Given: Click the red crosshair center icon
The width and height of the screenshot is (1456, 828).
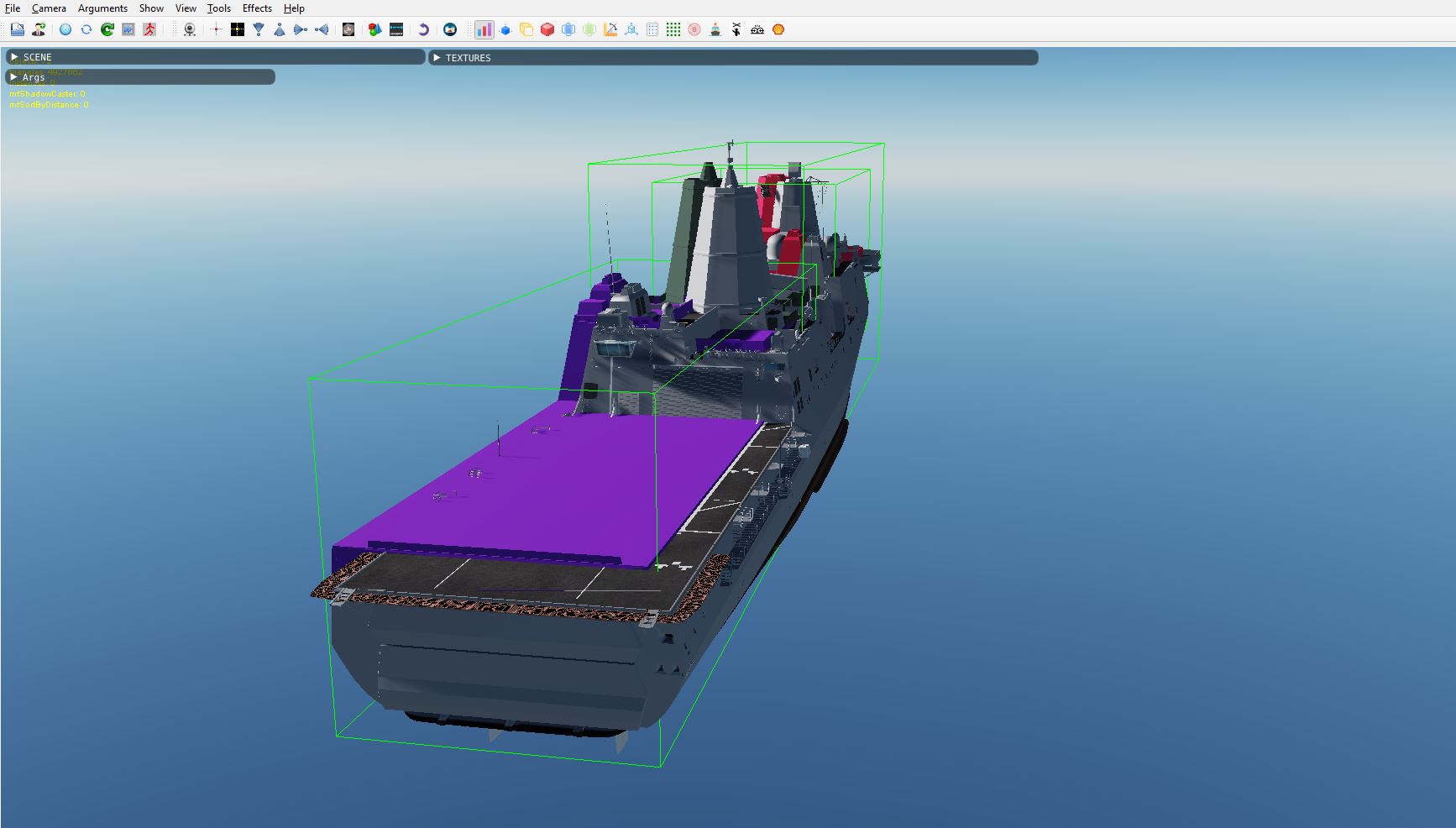Looking at the screenshot, I should tap(217, 29).
